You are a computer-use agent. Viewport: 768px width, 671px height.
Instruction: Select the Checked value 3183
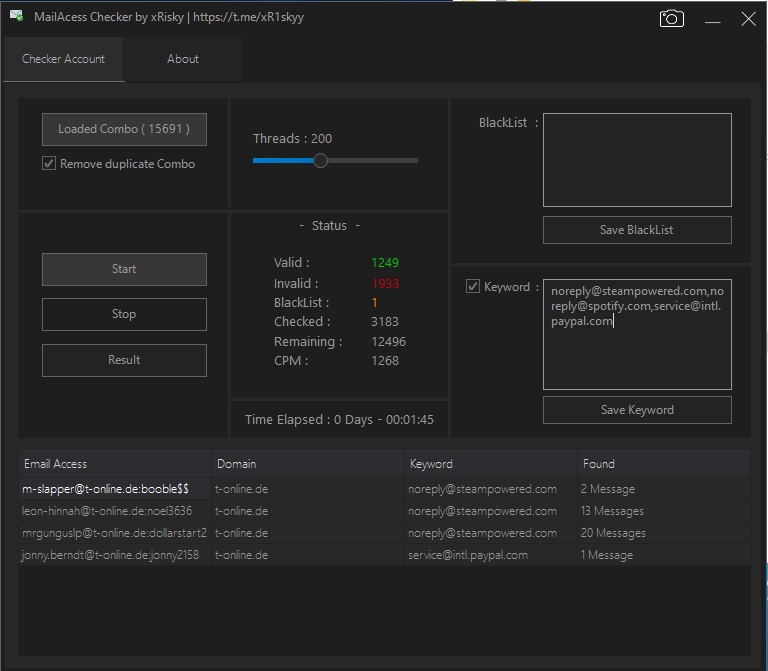[x=385, y=322]
